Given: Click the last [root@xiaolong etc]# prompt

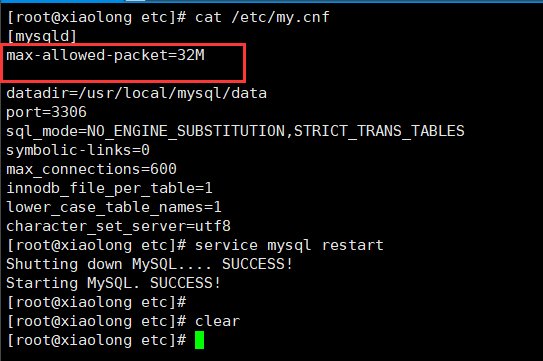Looking at the screenshot, I should pos(97,340).
